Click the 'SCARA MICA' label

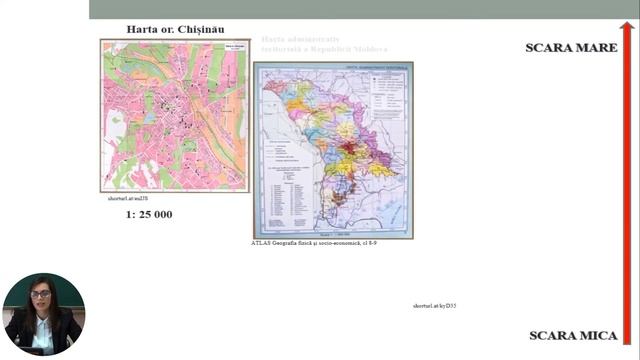573,336
